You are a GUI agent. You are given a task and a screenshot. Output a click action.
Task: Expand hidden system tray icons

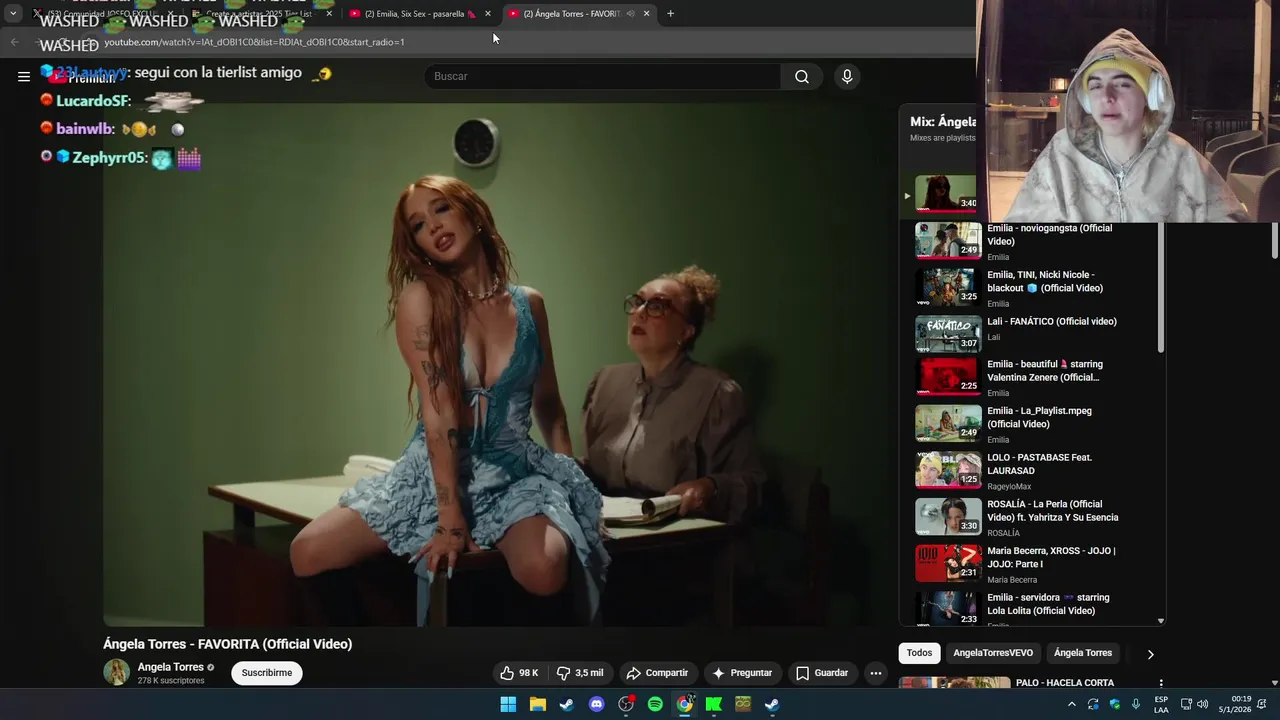(x=1072, y=704)
